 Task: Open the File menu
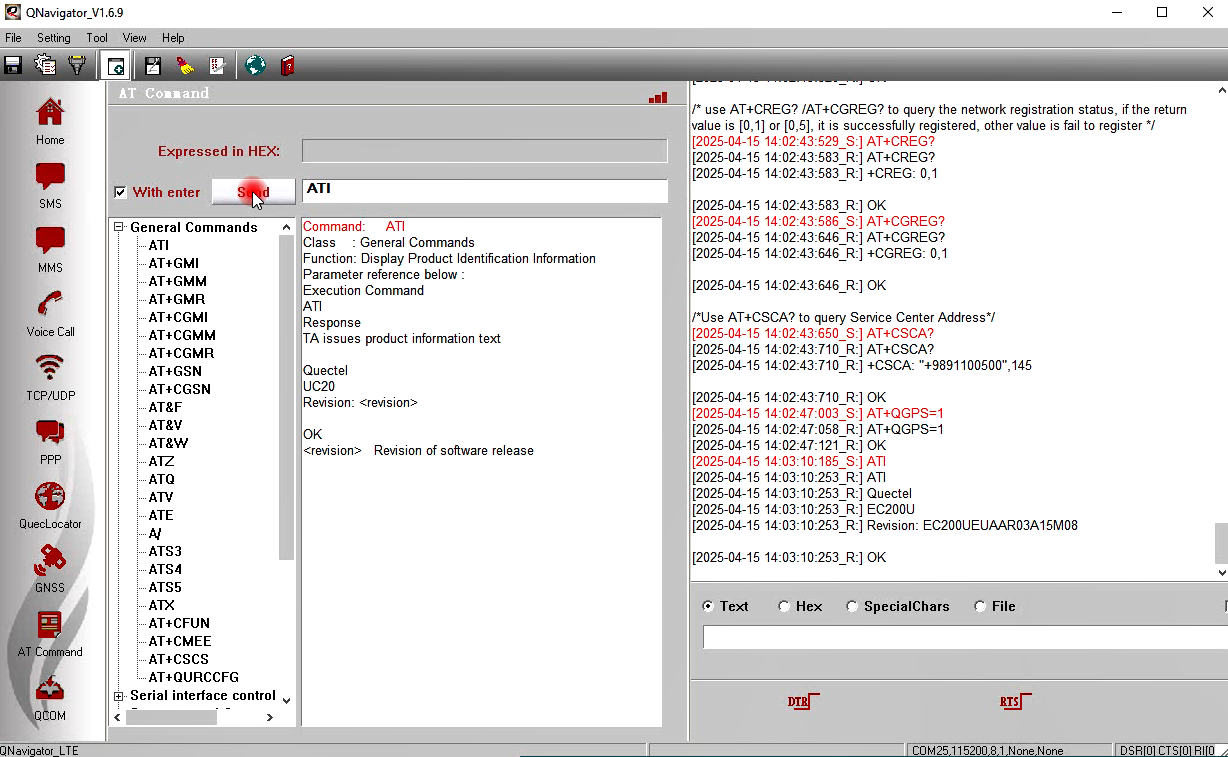click(13, 38)
